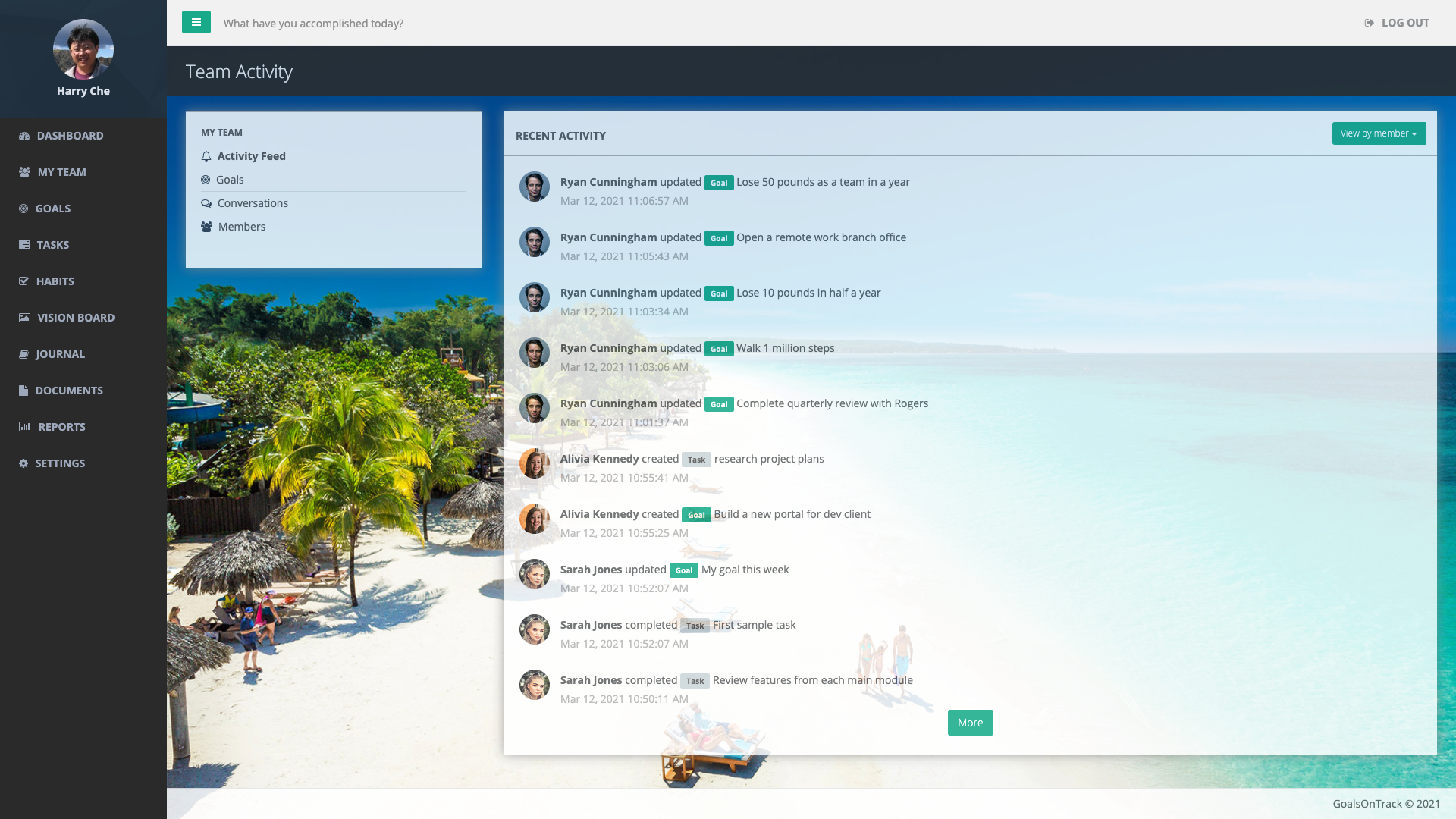Click the Dashboard gauge icon in sidebar
This screenshot has width=1456, height=819.
(24, 136)
